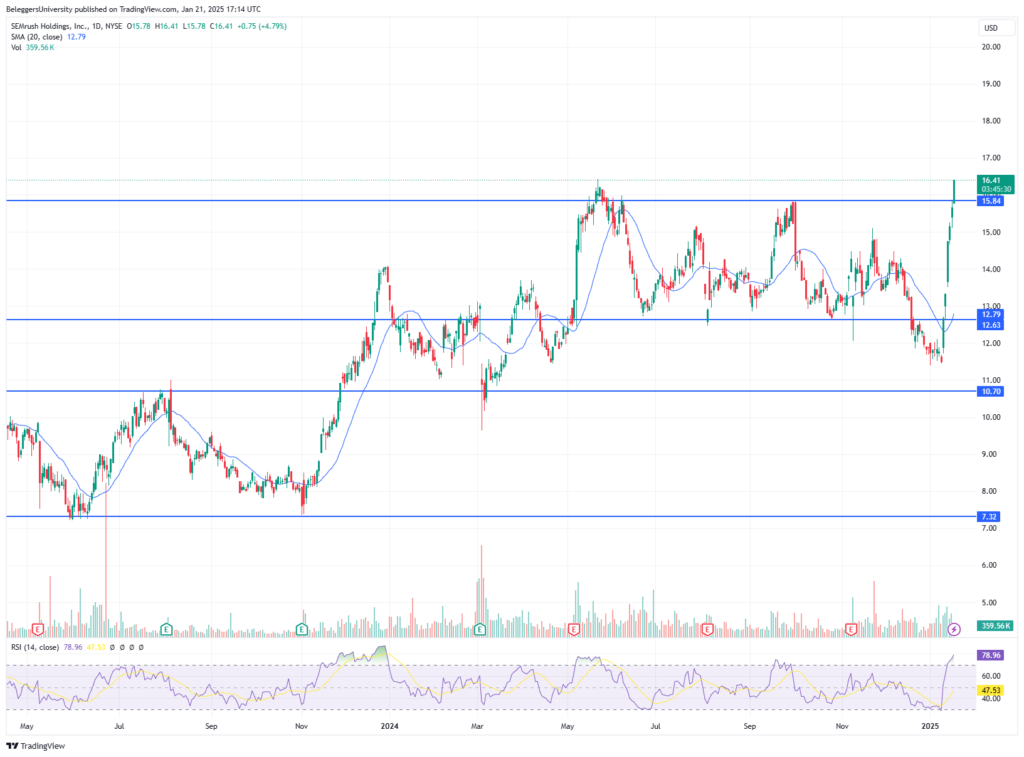Click the earnings E marker above Mar label
This screenshot has height=757, width=1024.
[480, 630]
